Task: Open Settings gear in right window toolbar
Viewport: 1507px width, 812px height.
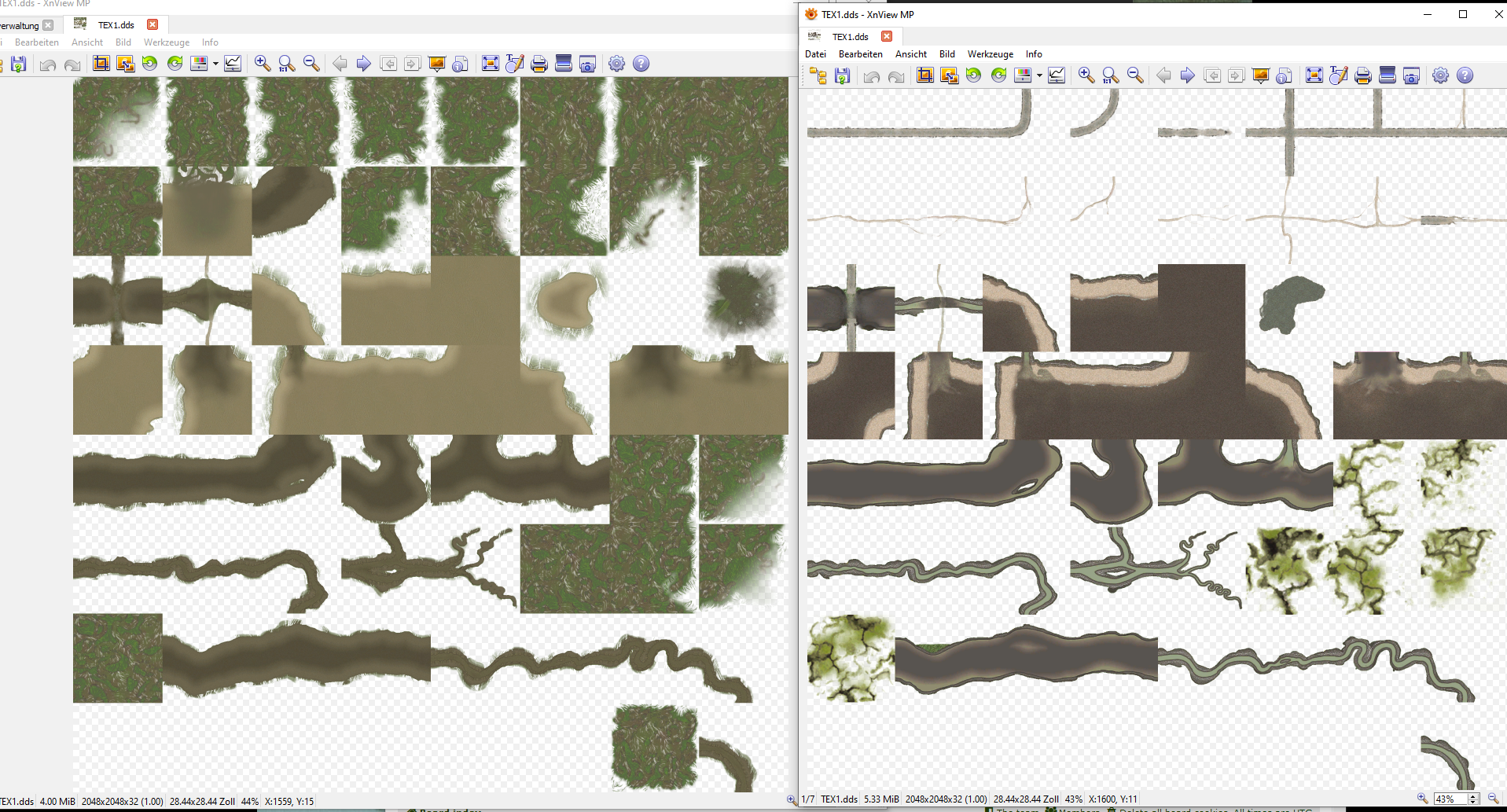Action: tap(1440, 75)
